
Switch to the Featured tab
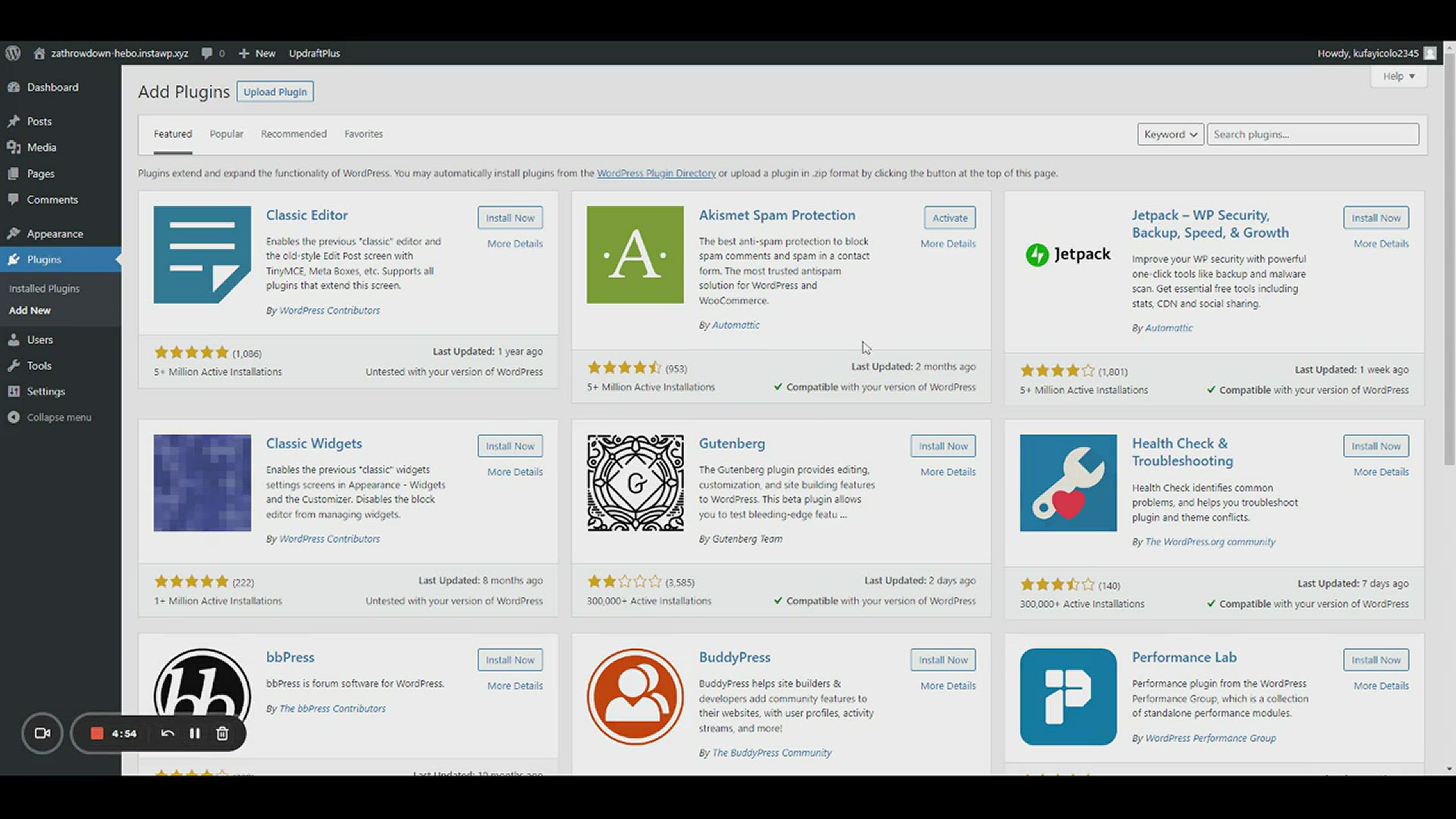[173, 134]
